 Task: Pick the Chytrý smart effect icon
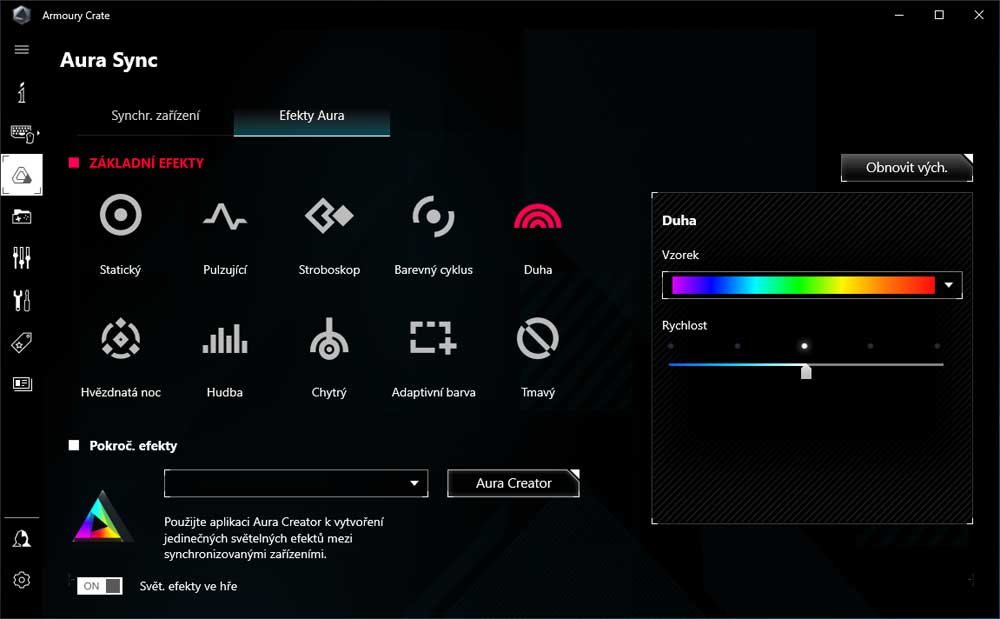click(329, 339)
